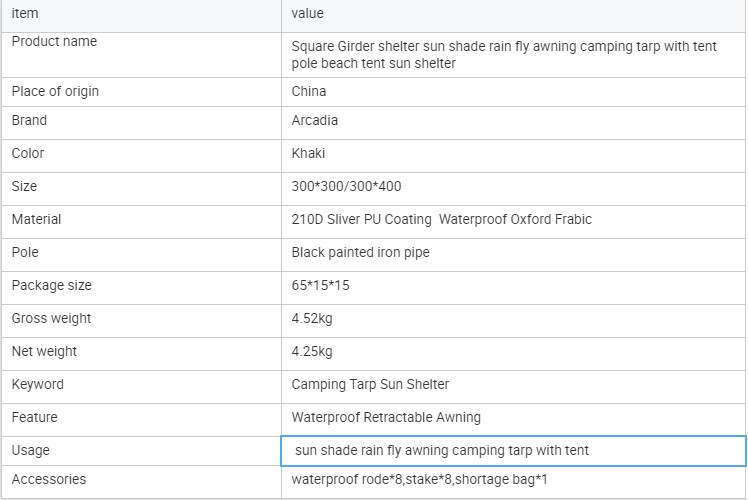Click the Arcadia brand value
Viewport: 748px width, 500px height.
pos(315,121)
